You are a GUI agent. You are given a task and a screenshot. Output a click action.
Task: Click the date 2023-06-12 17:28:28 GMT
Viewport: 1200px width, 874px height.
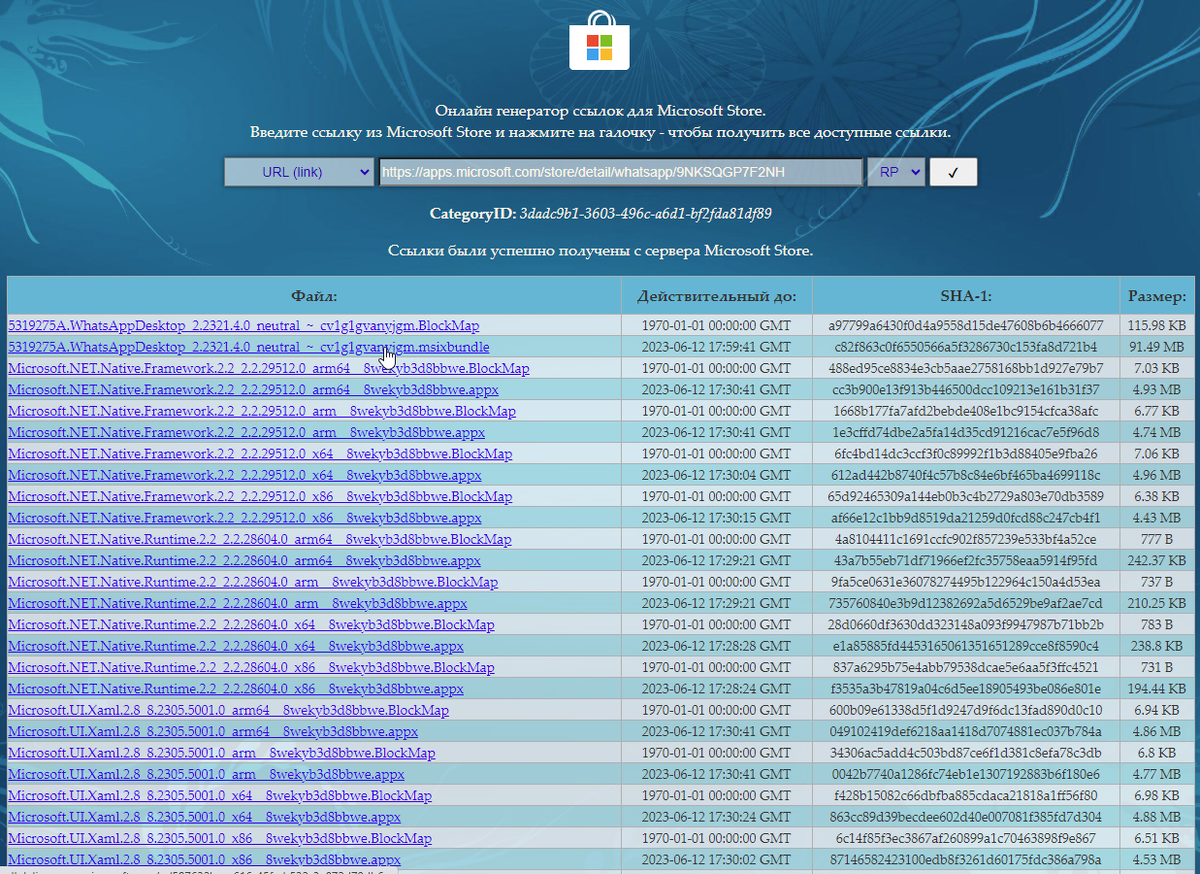click(717, 647)
